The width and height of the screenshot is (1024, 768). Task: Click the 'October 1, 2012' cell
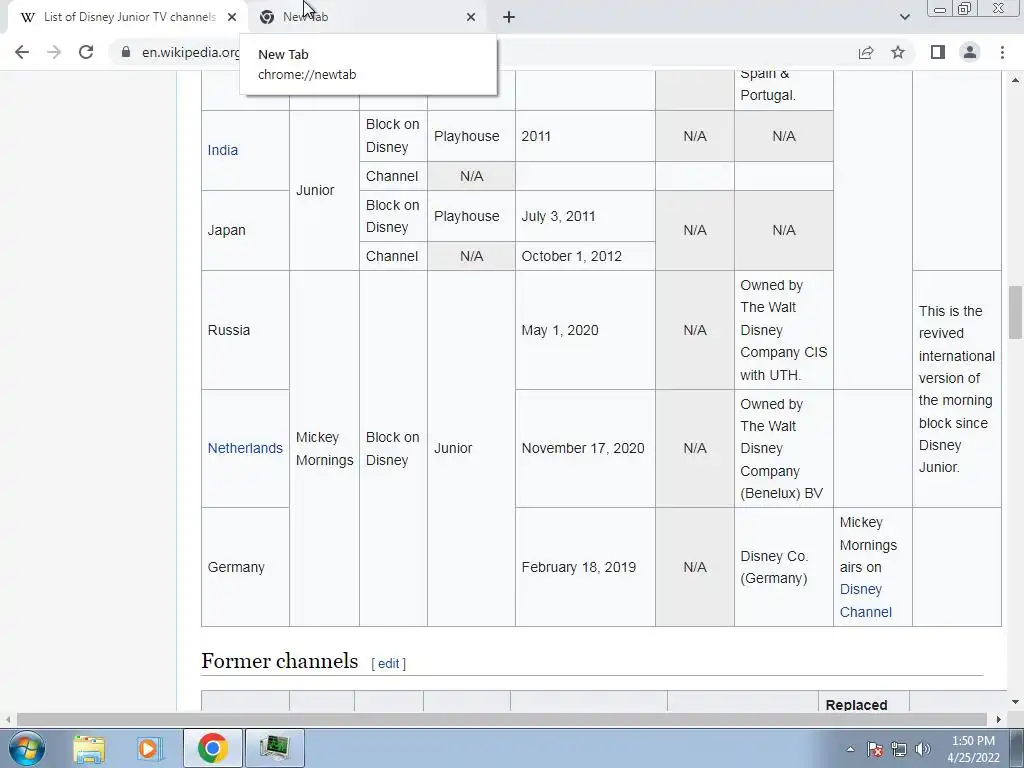(585, 256)
